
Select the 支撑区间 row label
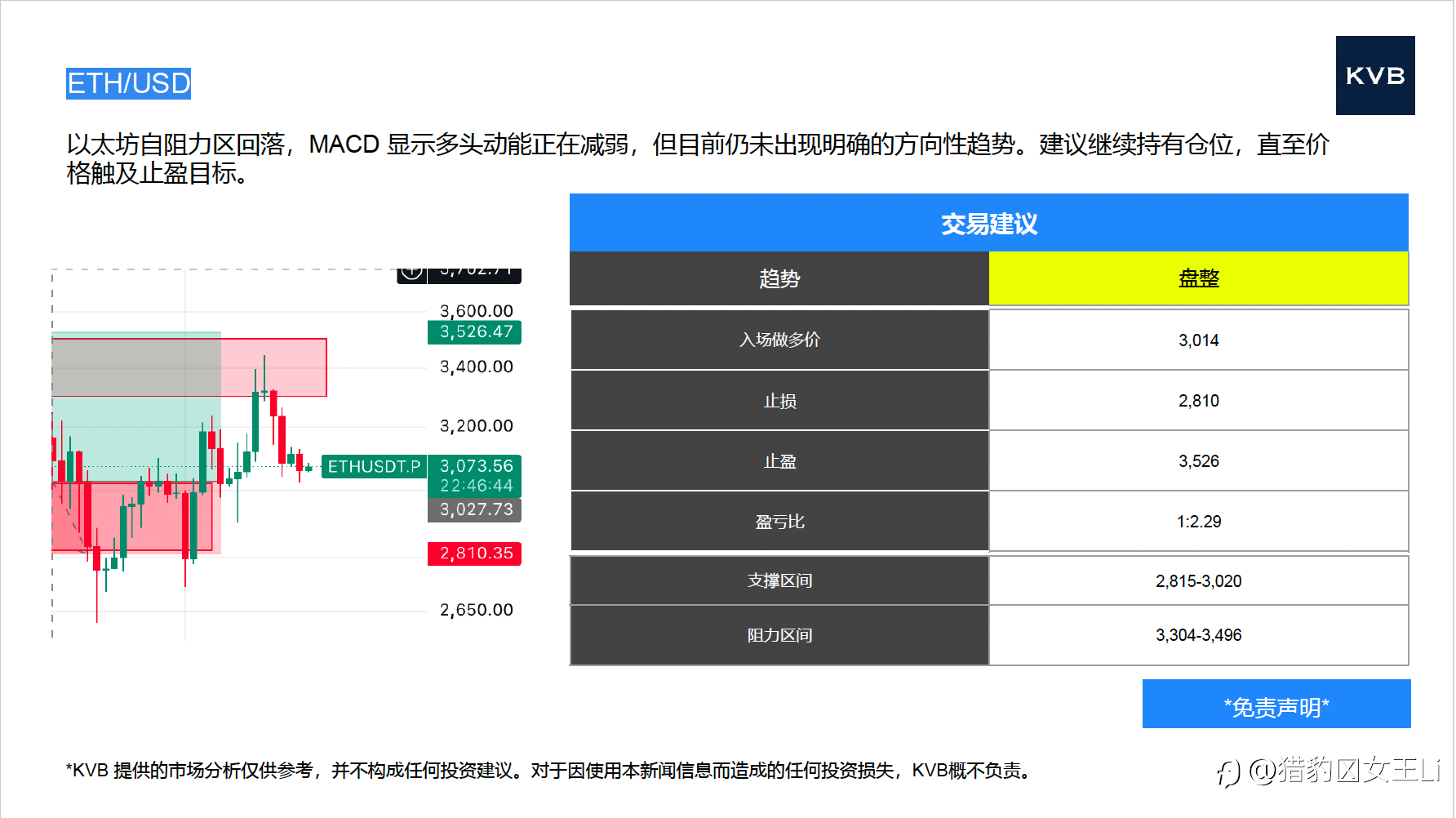pyautogui.click(x=779, y=580)
